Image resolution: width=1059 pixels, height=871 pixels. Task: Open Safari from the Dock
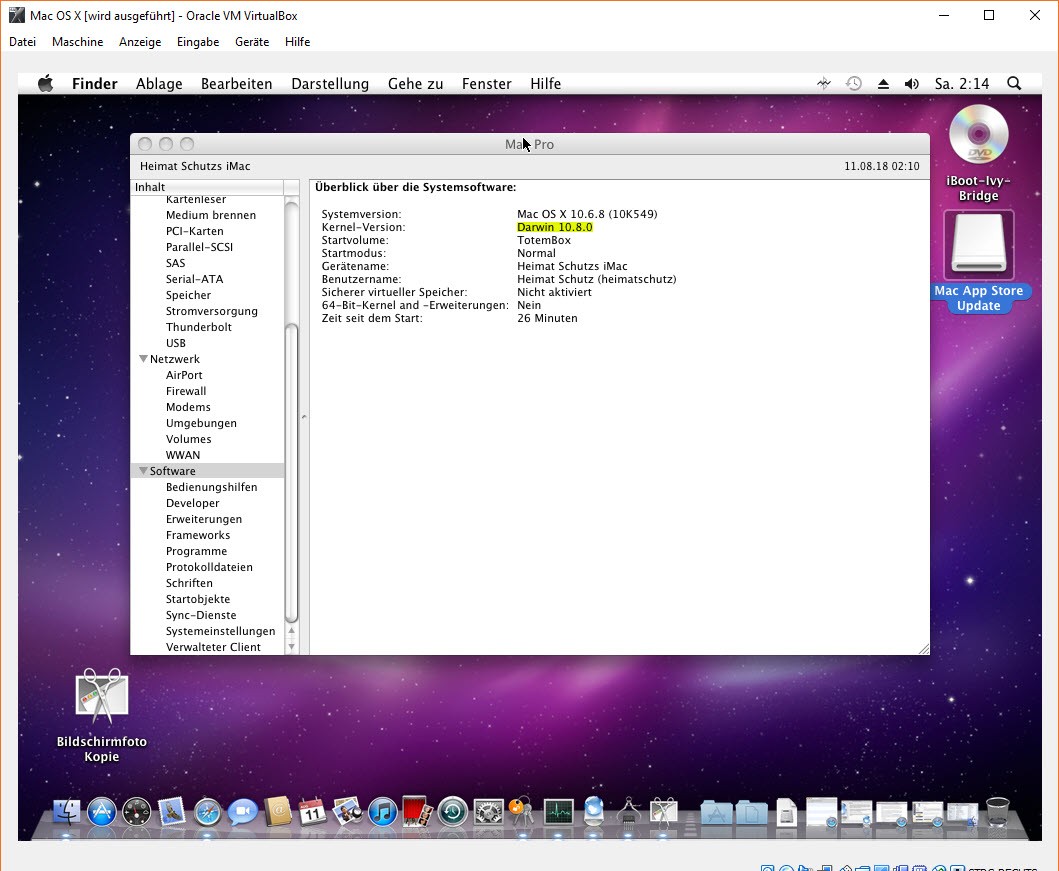(x=207, y=811)
